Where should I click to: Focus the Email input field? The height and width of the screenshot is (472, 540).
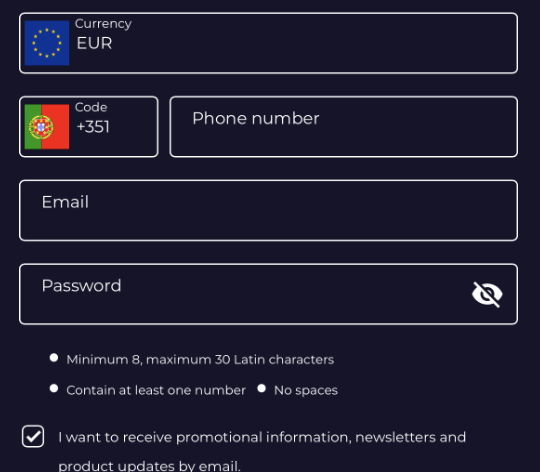click(x=268, y=210)
